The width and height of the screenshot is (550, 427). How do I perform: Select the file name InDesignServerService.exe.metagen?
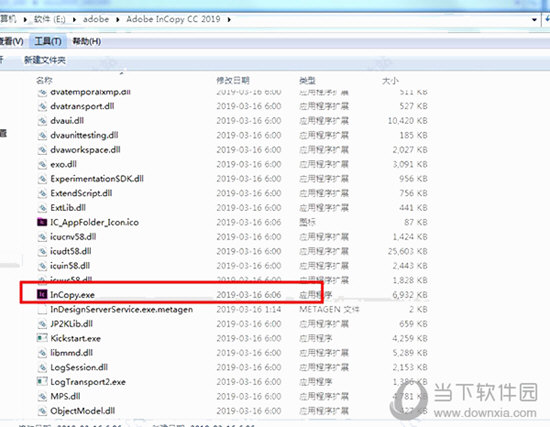tap(122, 309)
